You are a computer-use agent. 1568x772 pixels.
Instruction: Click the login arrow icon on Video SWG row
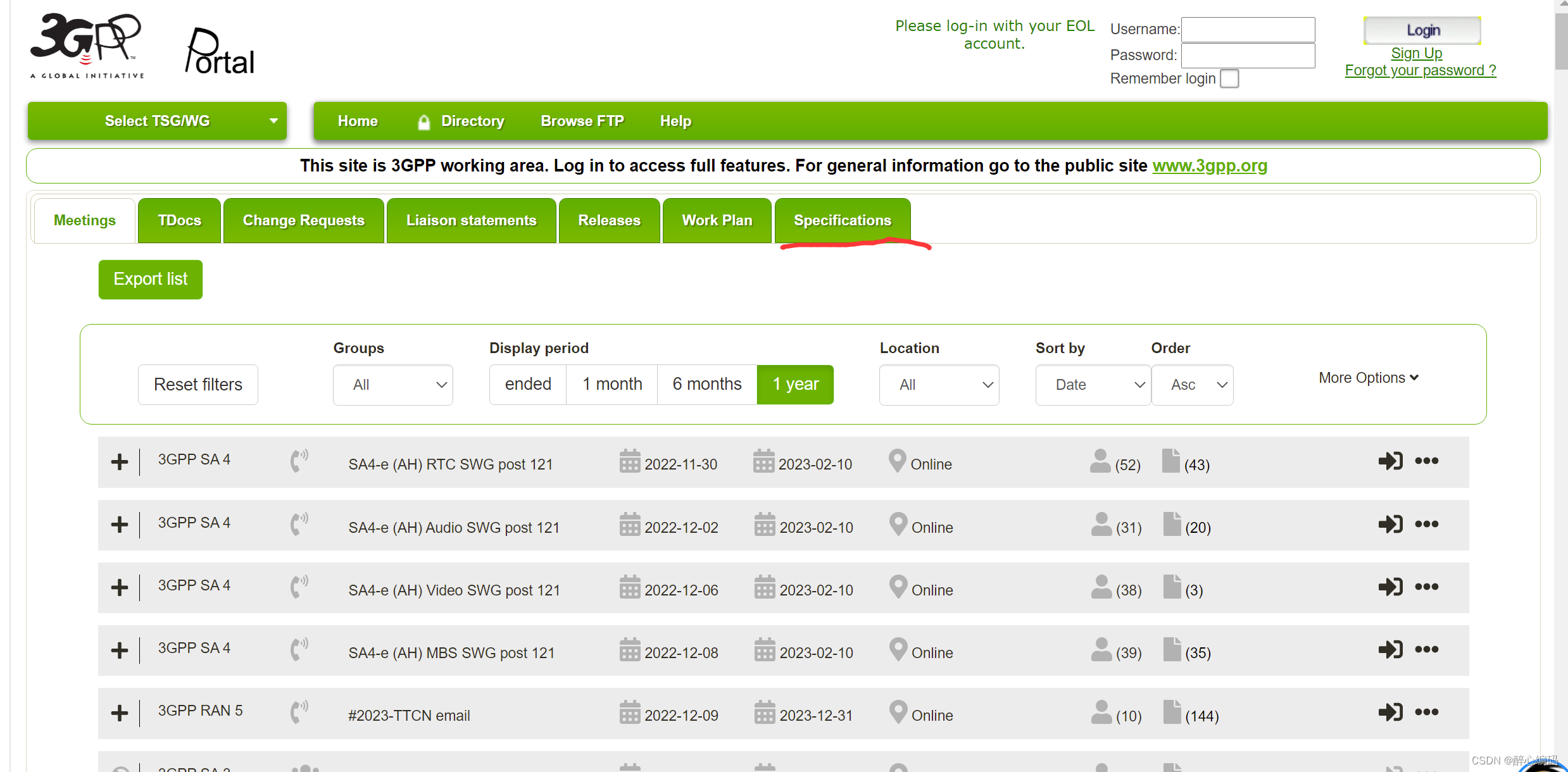coord(1390,587)
